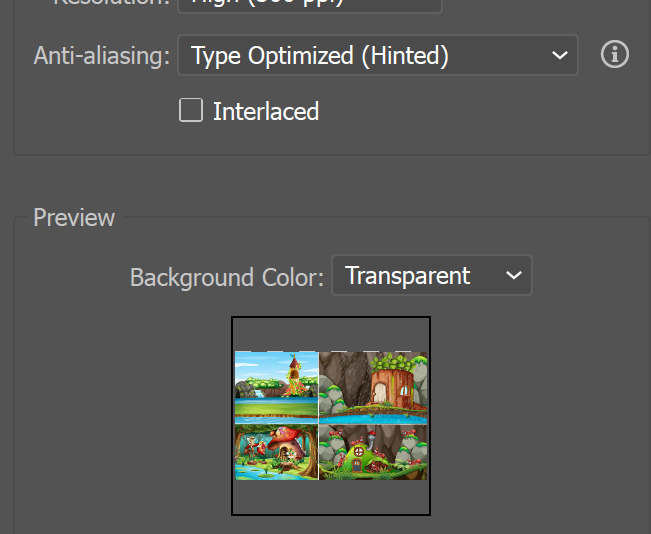This screenshot has height=534, width=651.
Task: Click the Preview section heading
Action: pyautogui.click(x=74, y=218)
